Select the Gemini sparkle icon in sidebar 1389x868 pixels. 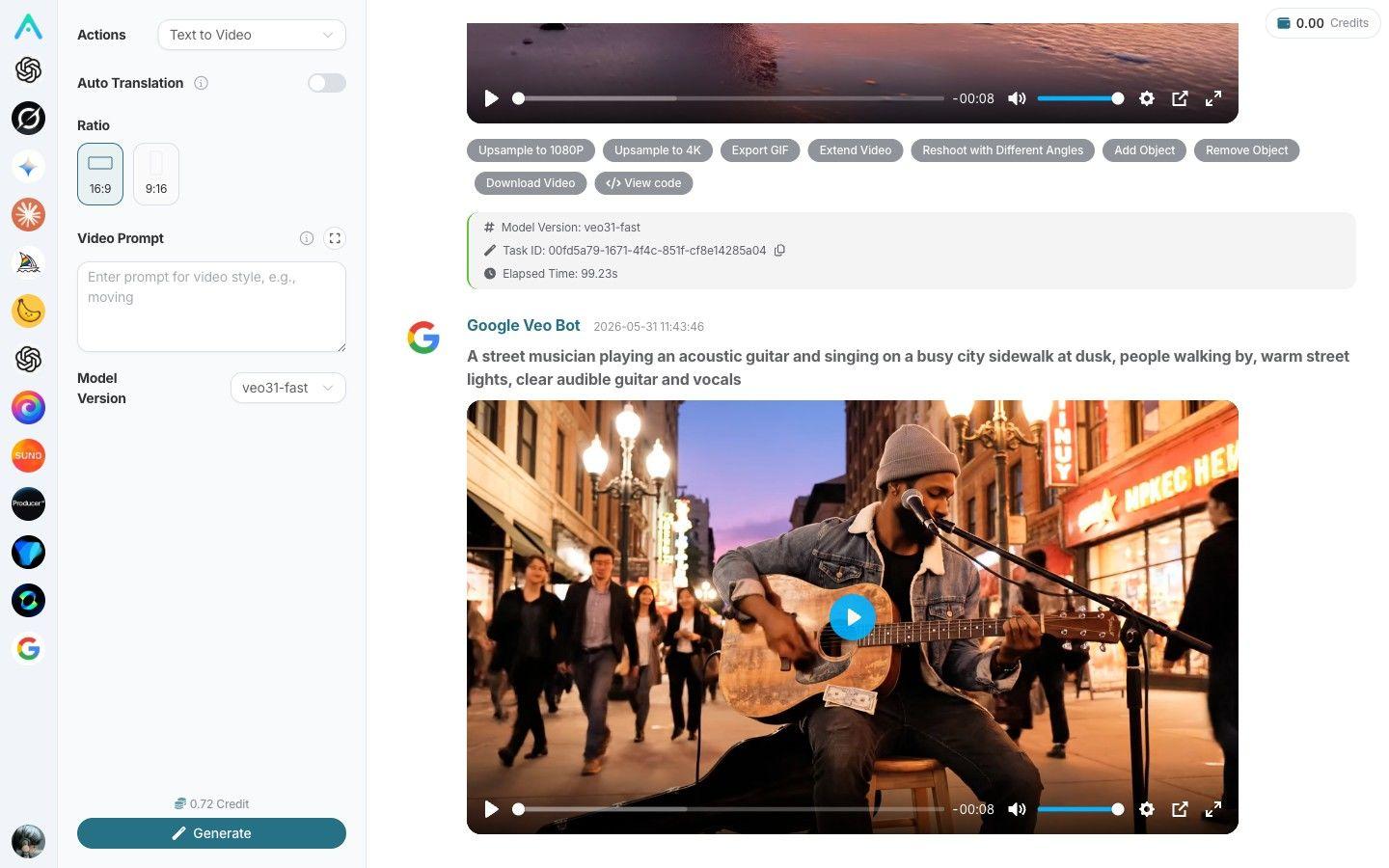coord(28,166)
